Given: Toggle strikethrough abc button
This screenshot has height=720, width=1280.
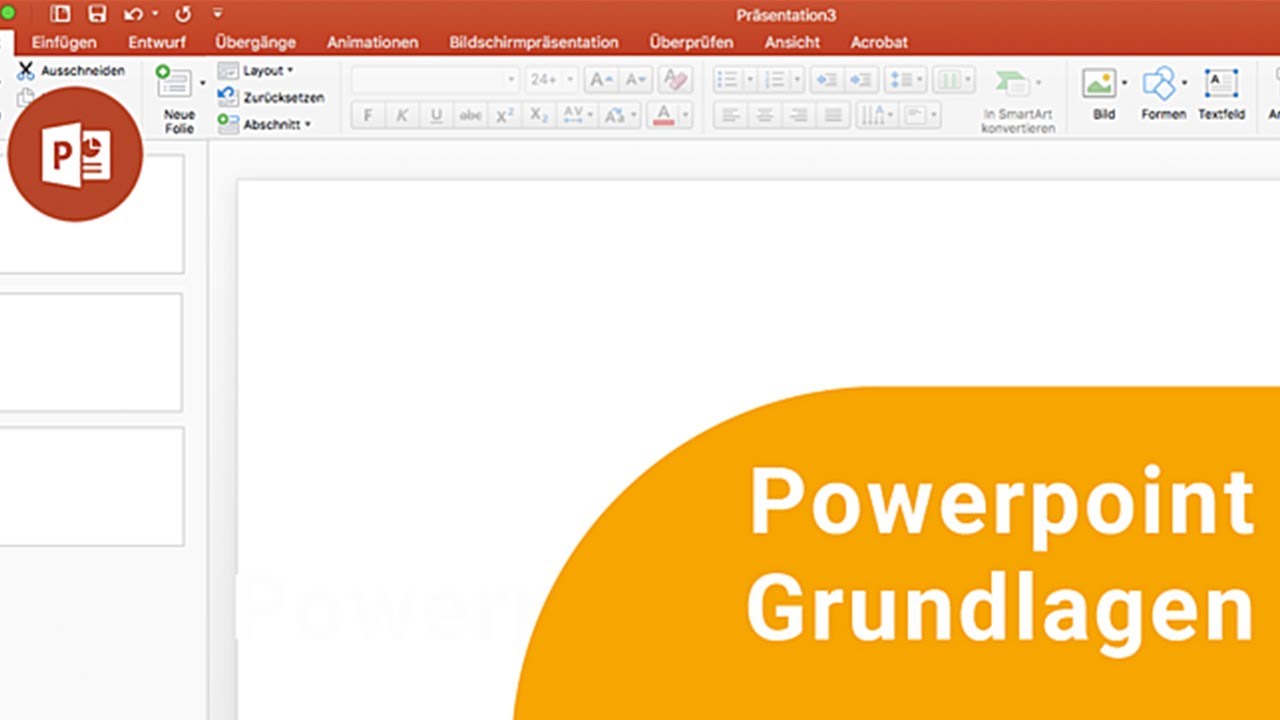Looking at the screenshot, I should click(x=470, y=116).
